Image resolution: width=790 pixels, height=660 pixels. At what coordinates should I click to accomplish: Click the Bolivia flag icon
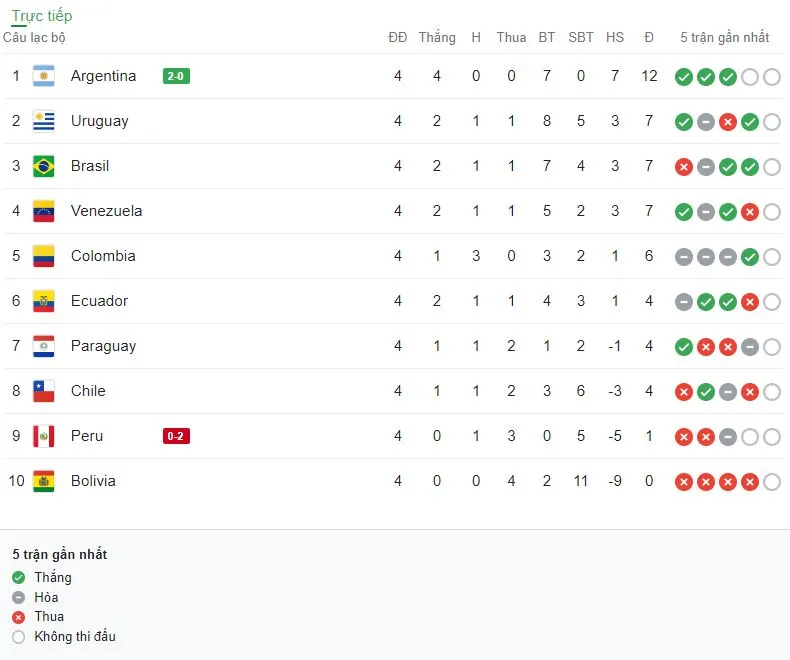43,481
